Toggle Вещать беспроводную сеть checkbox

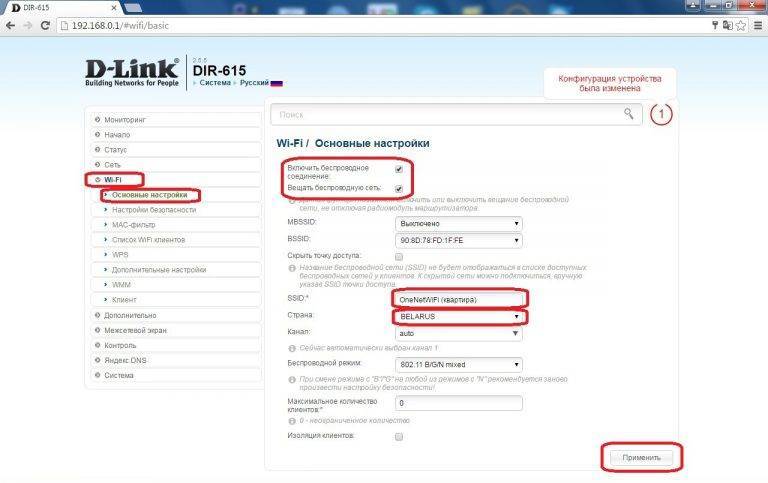coord(399,189)
